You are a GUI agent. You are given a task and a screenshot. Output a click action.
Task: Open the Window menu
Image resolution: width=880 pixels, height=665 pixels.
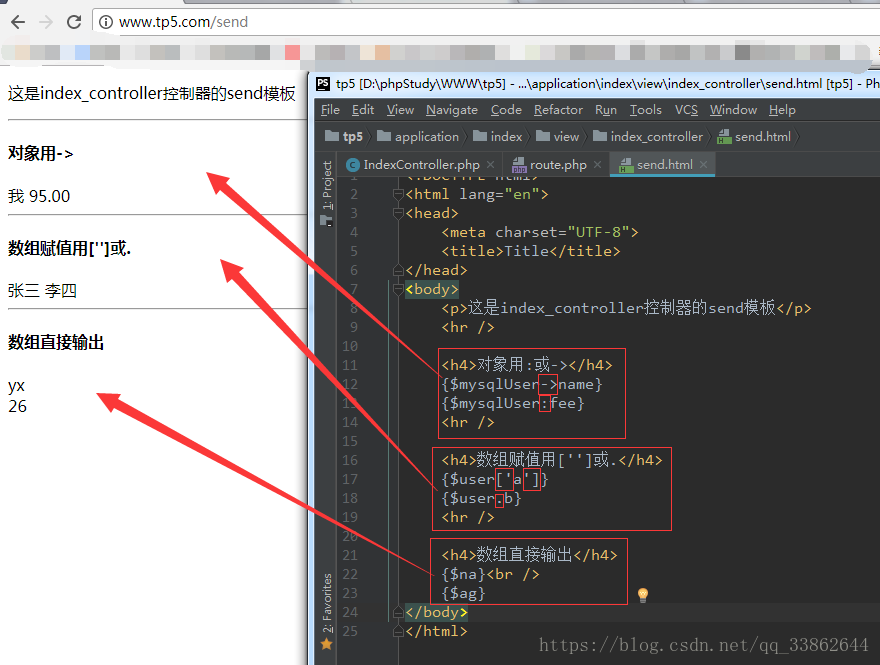733,110
